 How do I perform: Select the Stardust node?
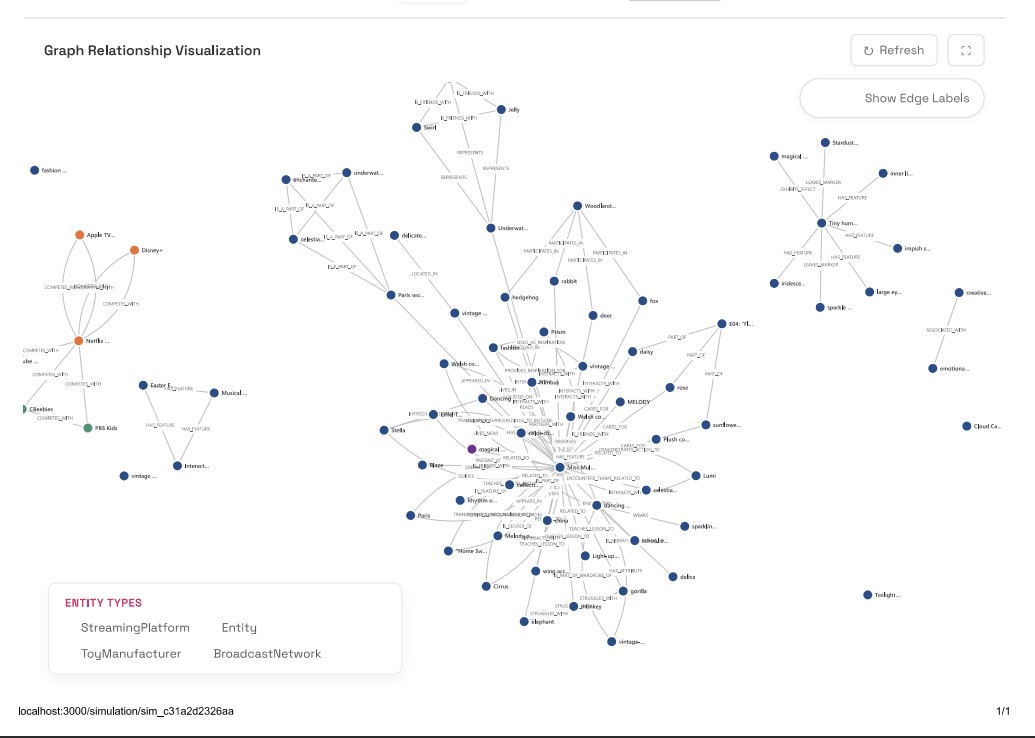[825, 143]
